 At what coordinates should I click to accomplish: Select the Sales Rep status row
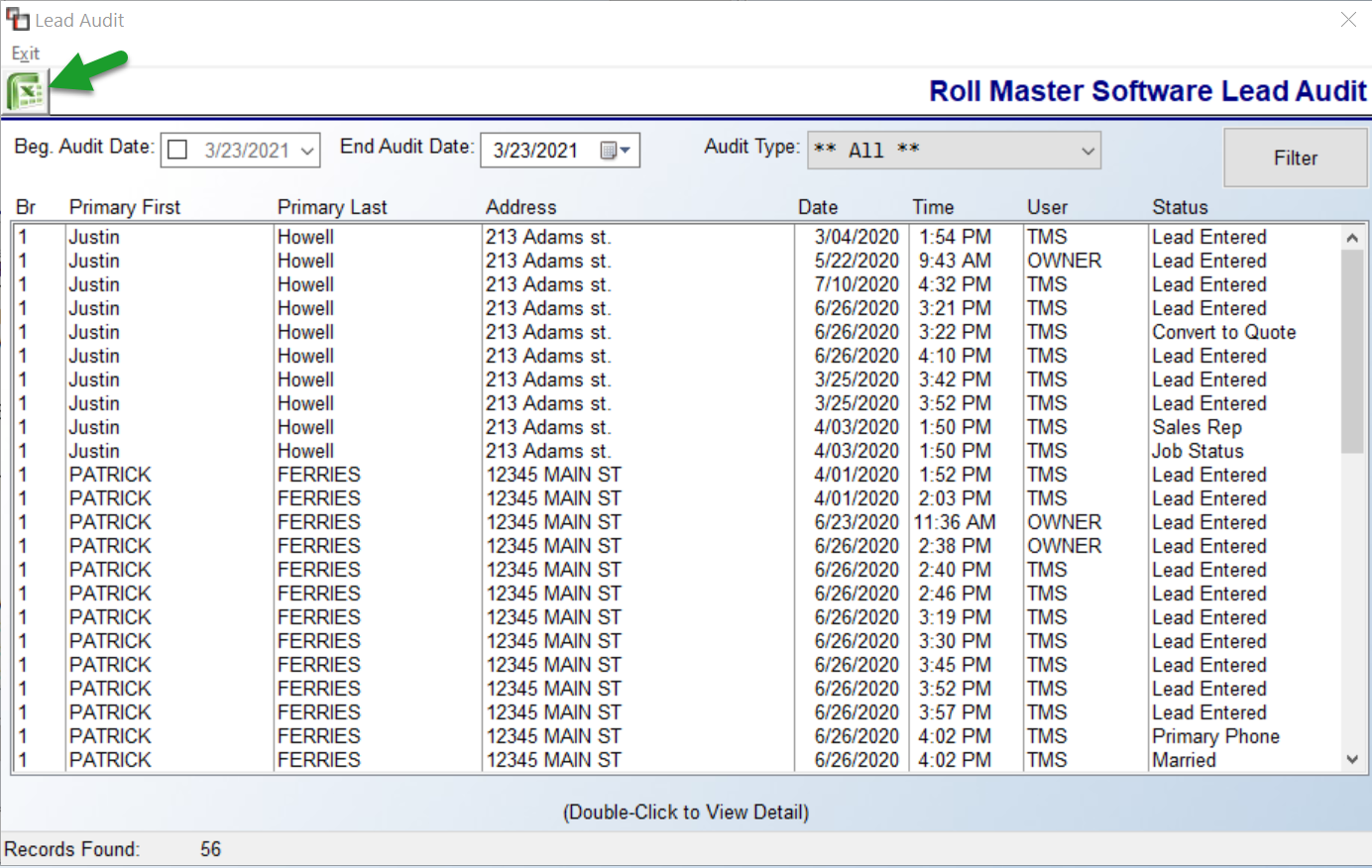tap(676, 427)
